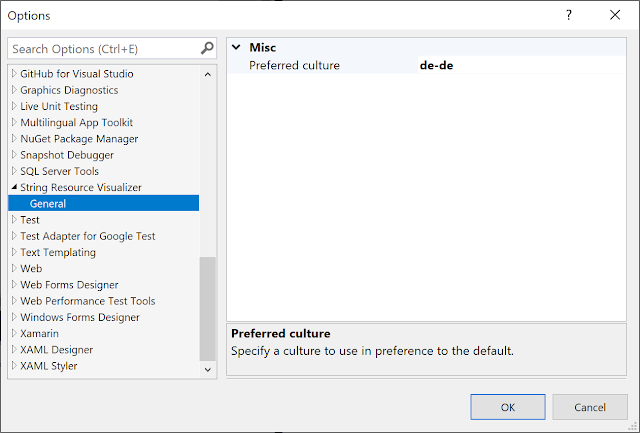Select XAML Styler label
The image size is (640, 433).
(49, 366)
